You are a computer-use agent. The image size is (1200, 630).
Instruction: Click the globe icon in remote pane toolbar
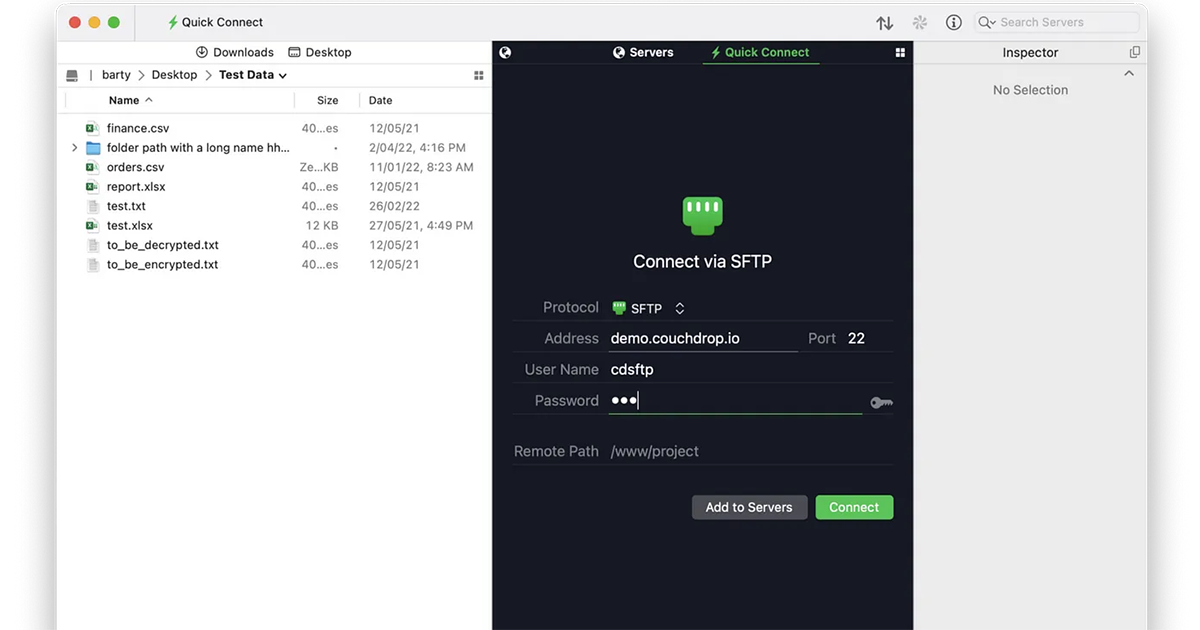pyautogui.click(x=505, y=52)
